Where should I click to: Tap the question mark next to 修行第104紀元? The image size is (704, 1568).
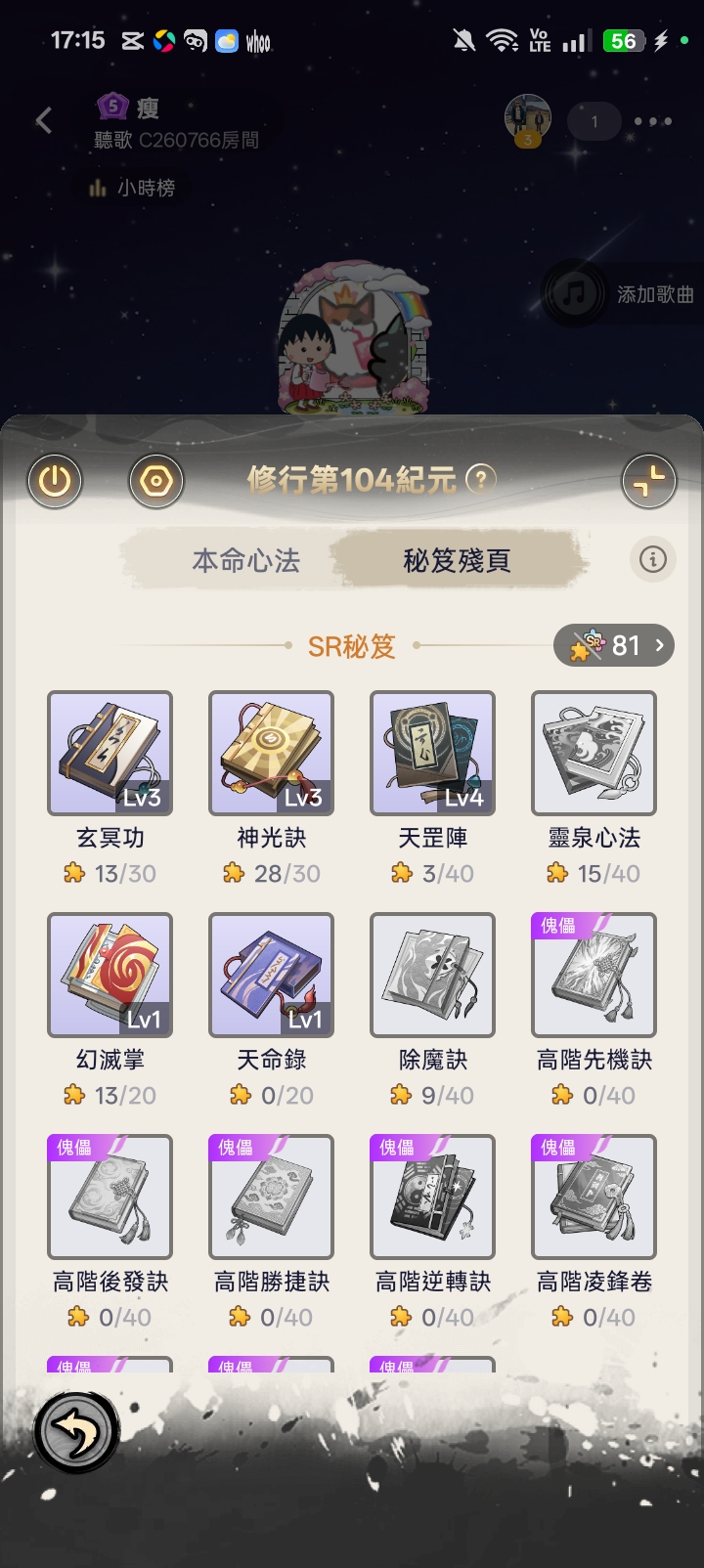(x=480, y=479)
